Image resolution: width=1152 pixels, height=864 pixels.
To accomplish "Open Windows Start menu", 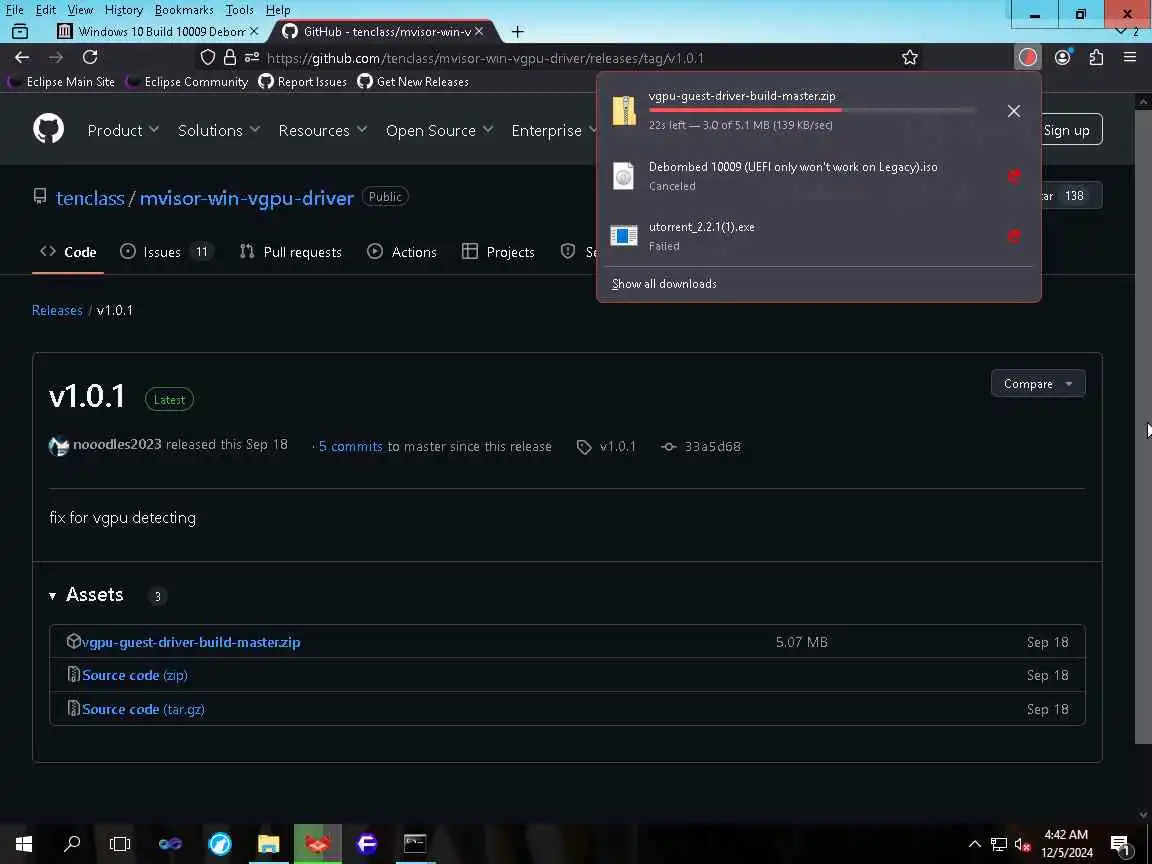I will point(24,843).
